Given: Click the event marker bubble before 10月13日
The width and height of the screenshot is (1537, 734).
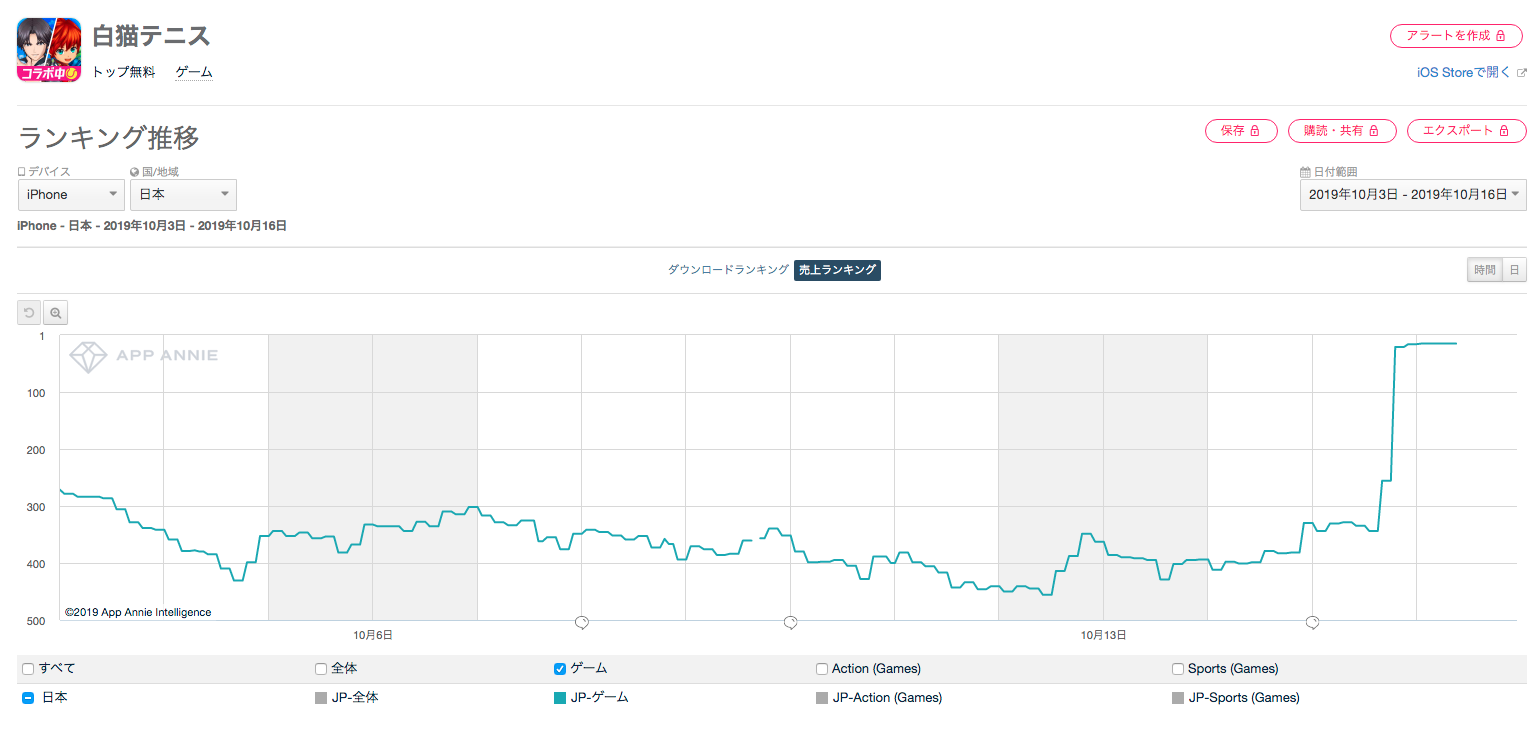Looking at the screenshot, I should 790,622.
